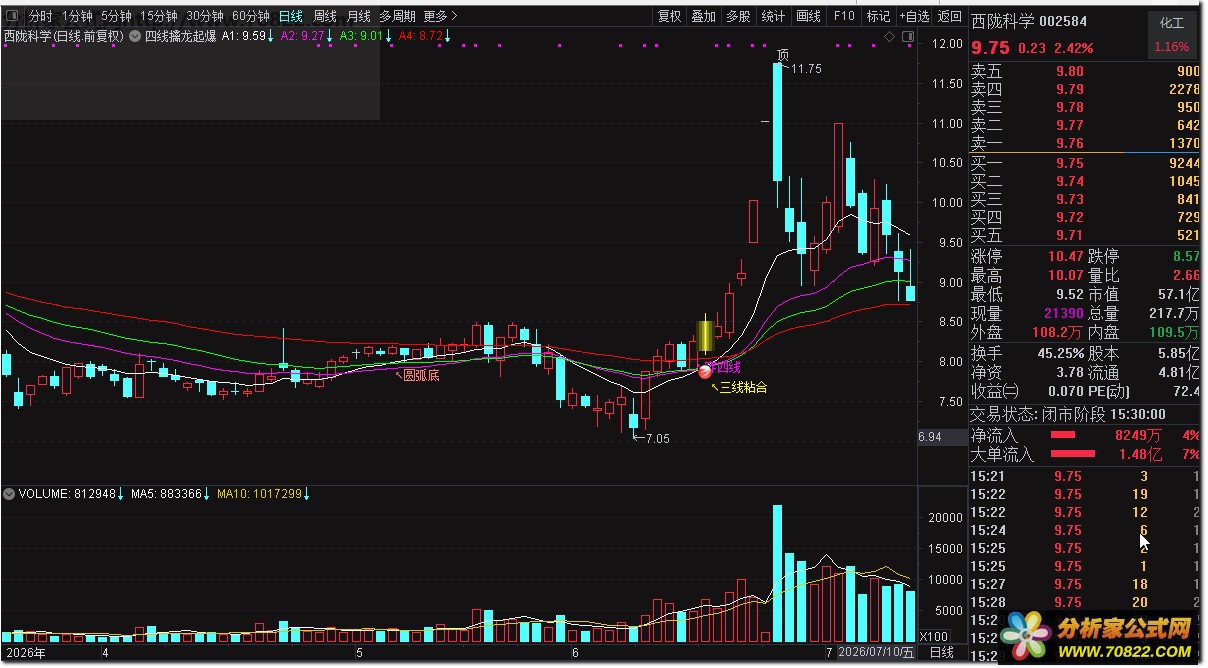The image size is (1208, 668).
Task: Expand the 更多 periods menu
Action: pyautogui.click(x=440, y=16)
